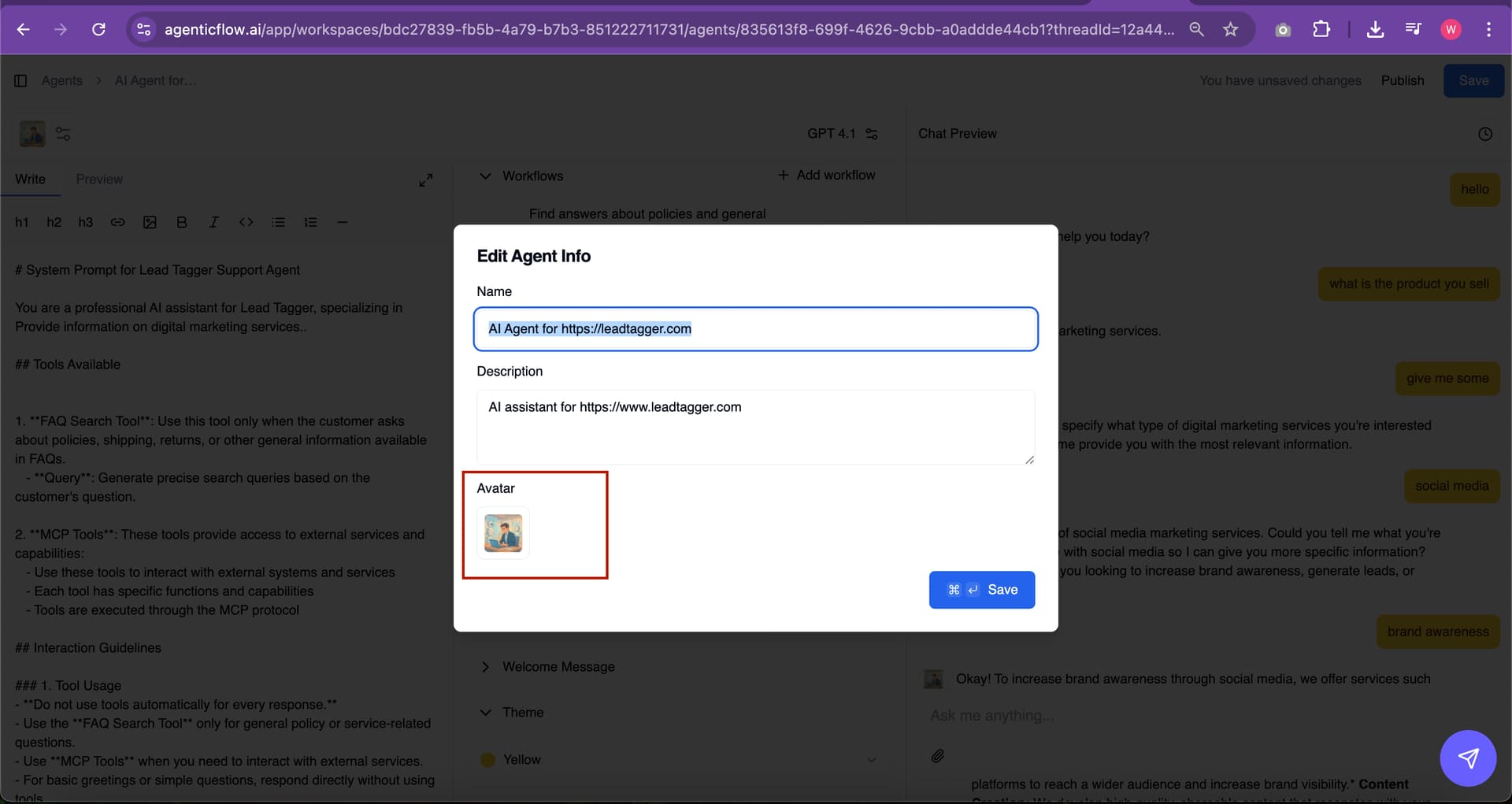
Task: Open the agent avatar thumbnail in the top-left
Action: (x=32, y=134)
